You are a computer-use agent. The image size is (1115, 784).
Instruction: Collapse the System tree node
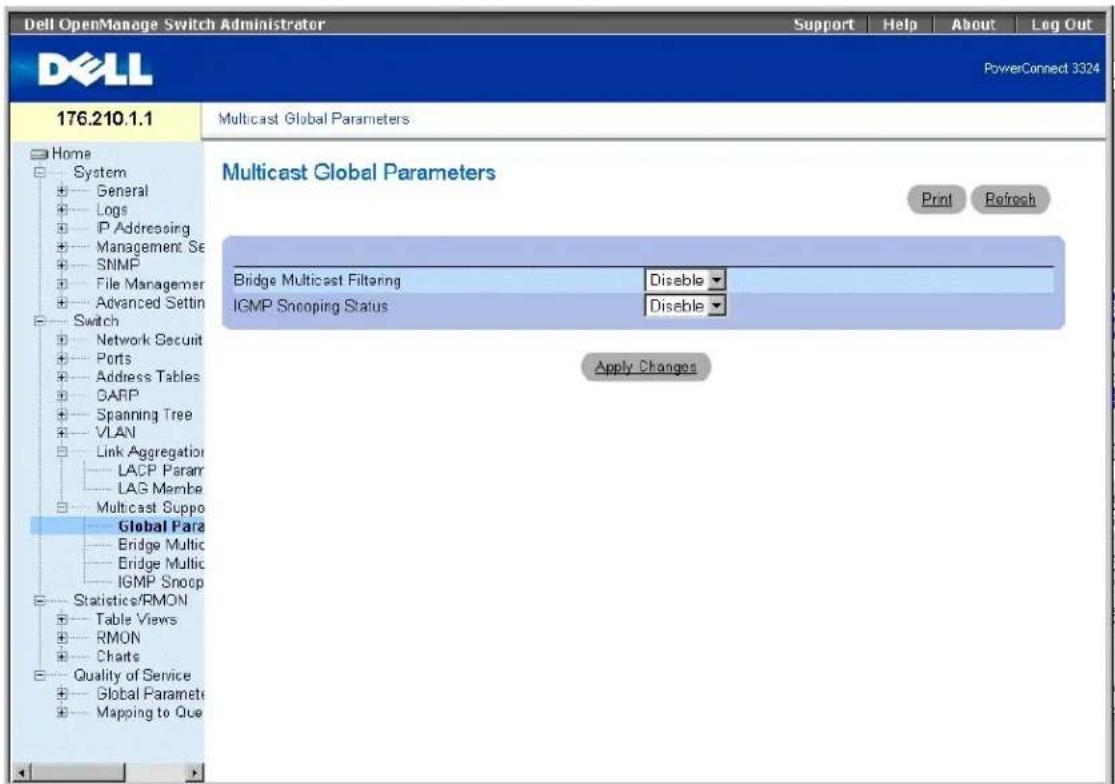(x=41, y=173)
